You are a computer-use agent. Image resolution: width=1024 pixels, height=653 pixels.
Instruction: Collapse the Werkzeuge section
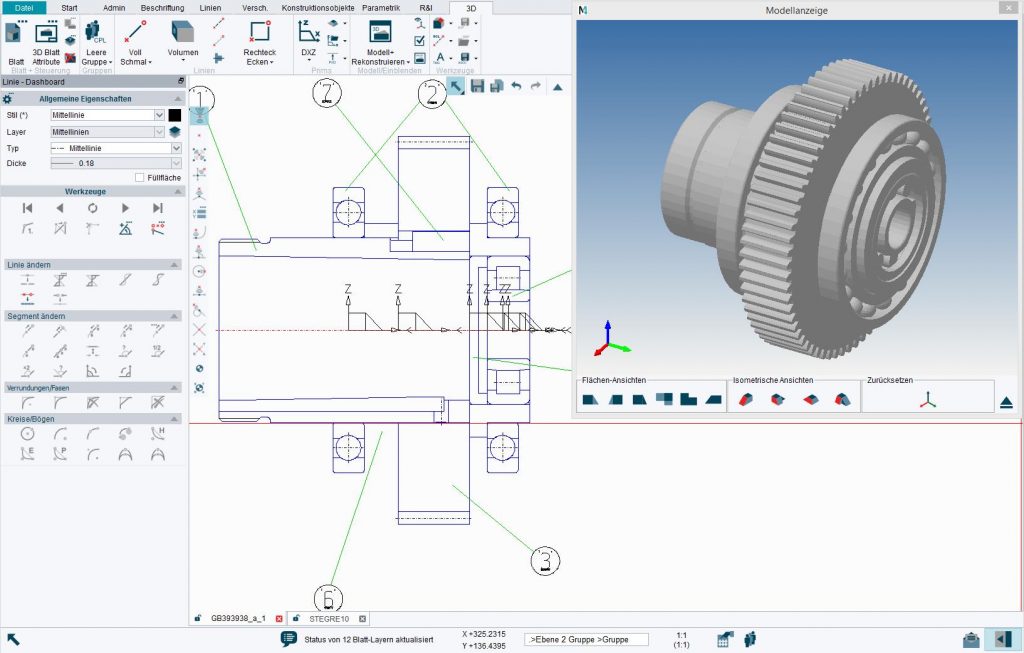pos(175,190)
